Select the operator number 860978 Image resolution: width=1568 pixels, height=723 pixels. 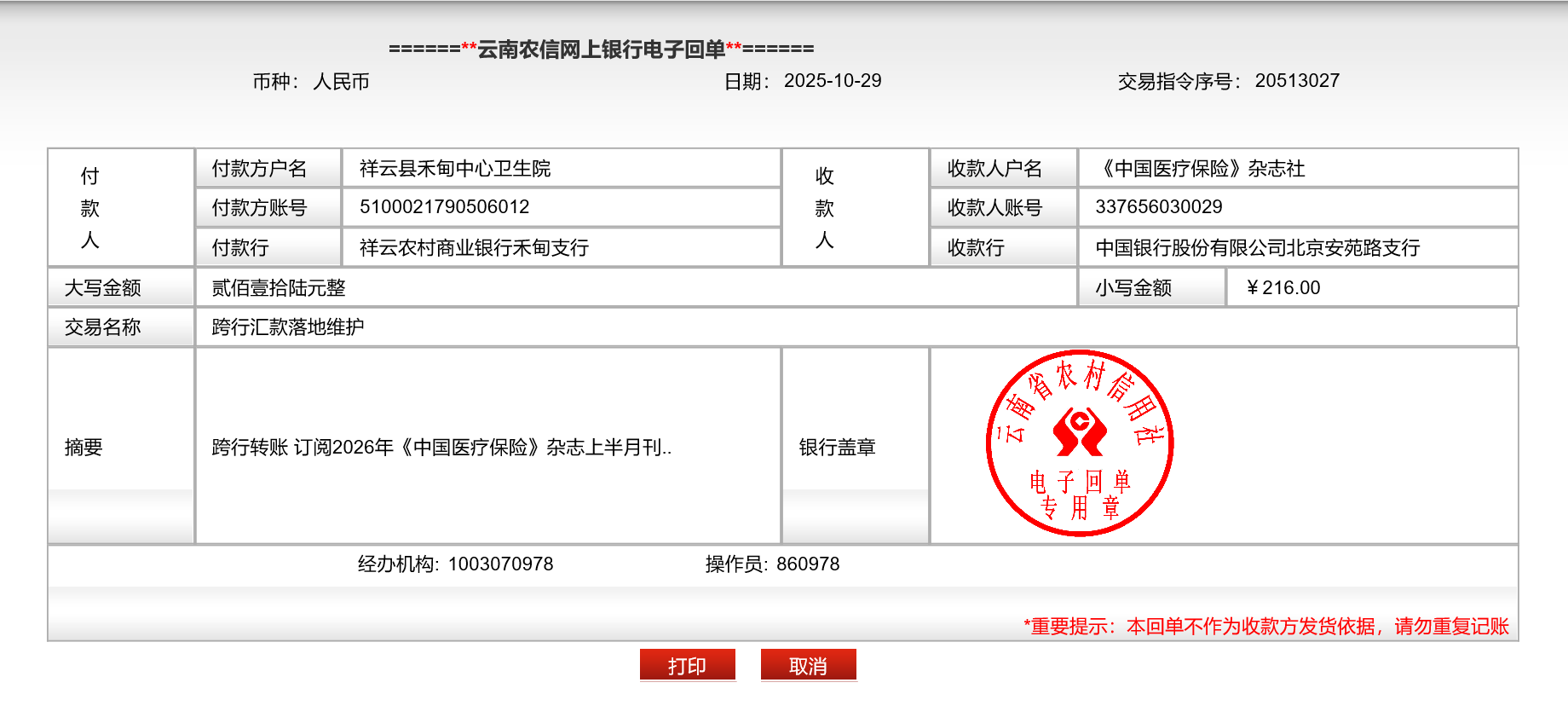pos(807,564)
